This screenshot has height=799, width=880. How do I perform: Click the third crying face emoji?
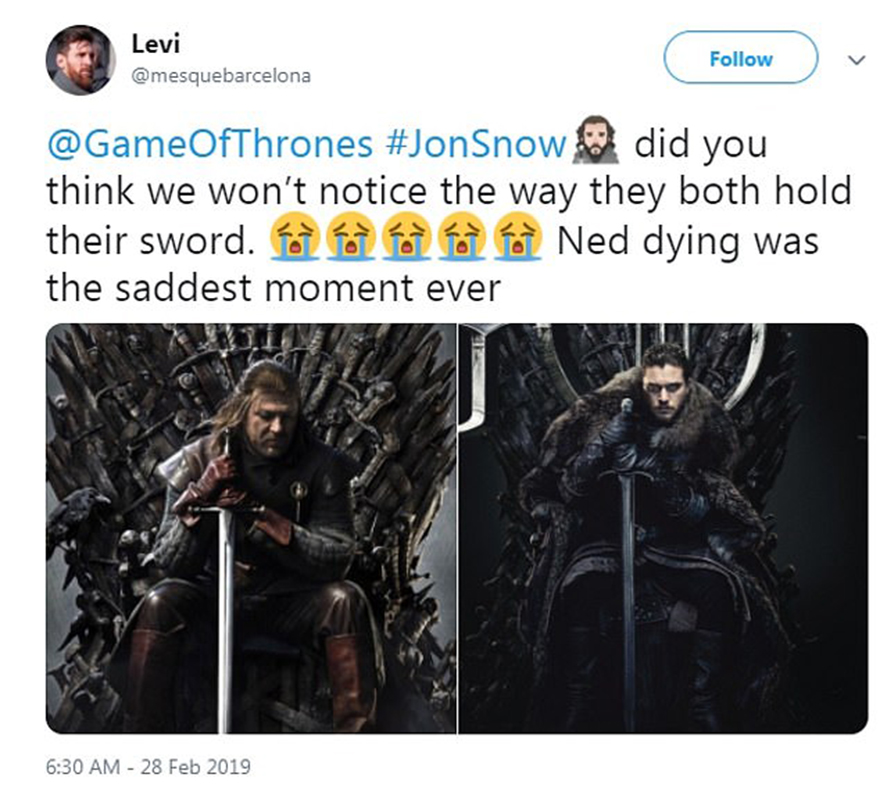click(x=400, y=241)
